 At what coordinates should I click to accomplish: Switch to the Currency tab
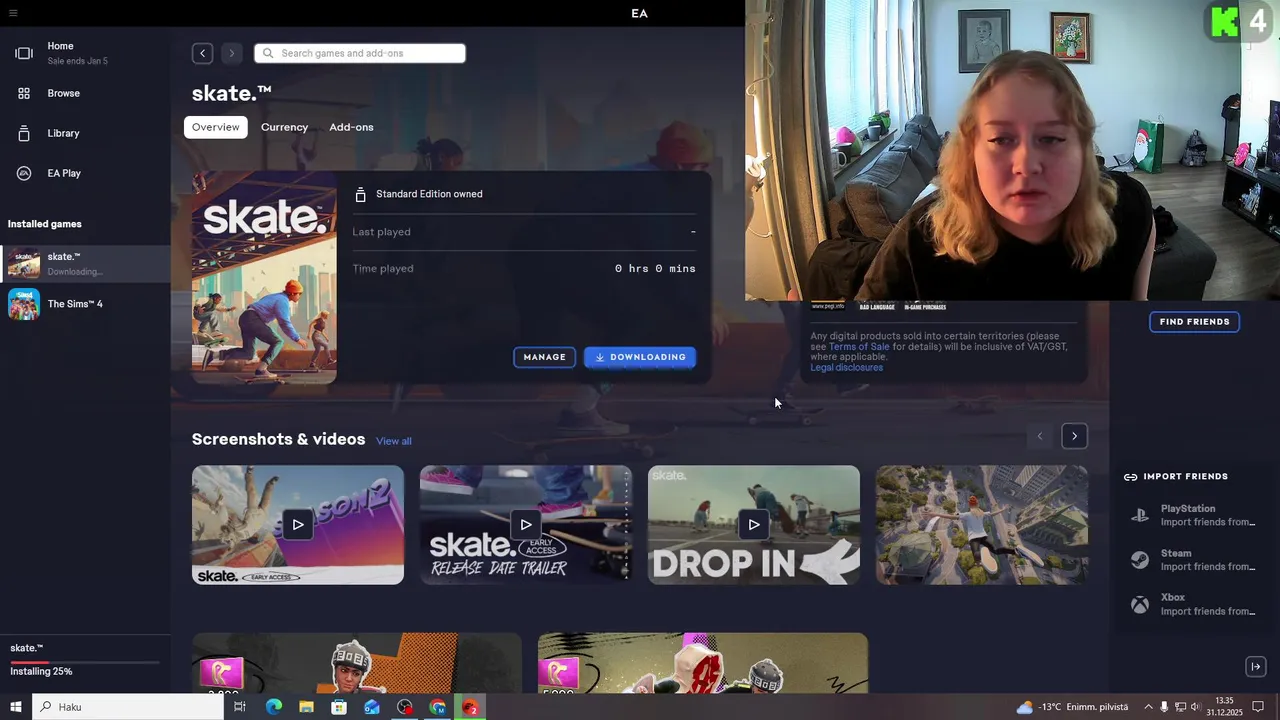pos(284,127)
